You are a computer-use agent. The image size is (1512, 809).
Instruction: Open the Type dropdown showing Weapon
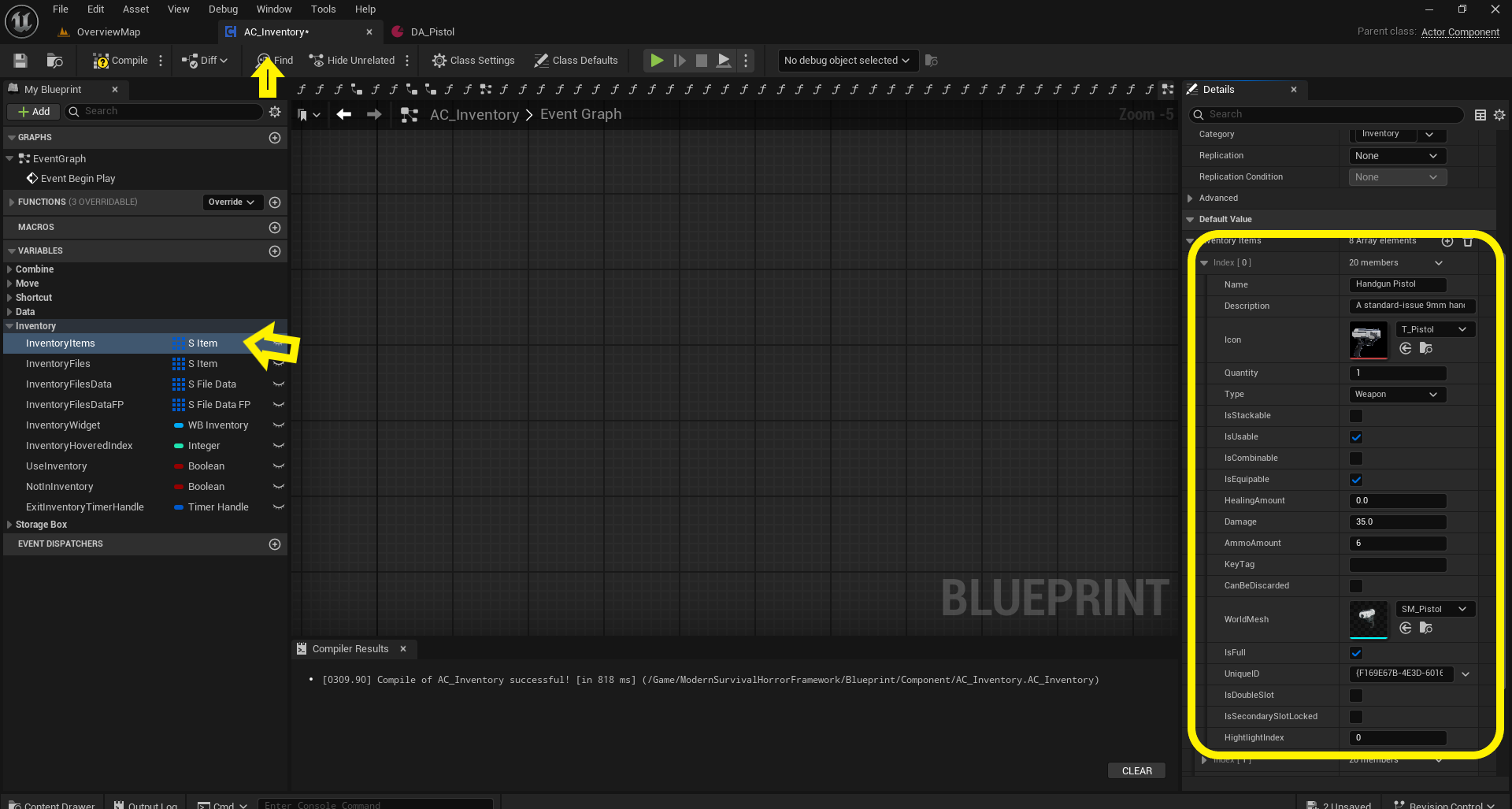tap(1396, 395)
